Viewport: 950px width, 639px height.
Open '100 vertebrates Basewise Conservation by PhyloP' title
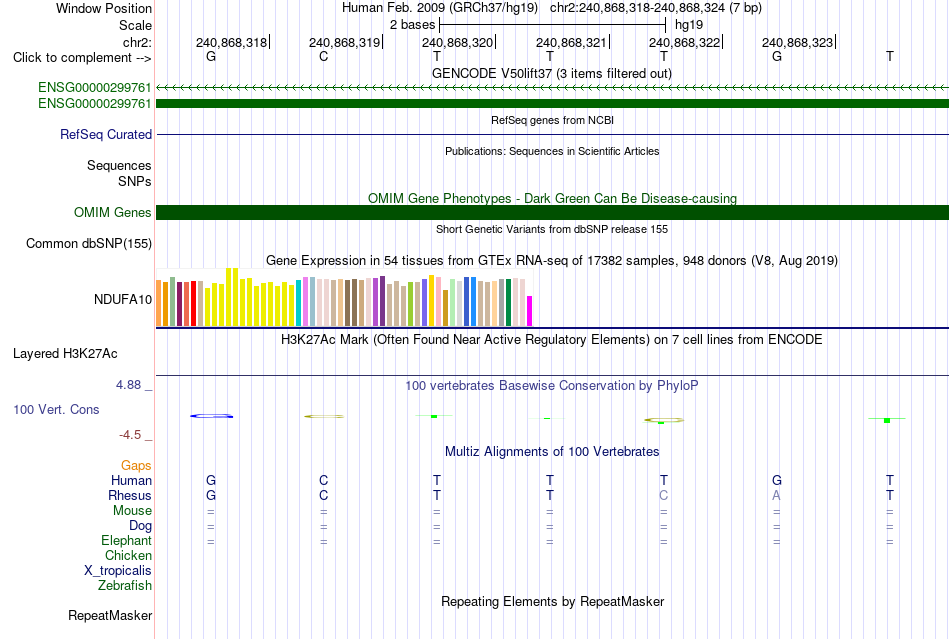(552, 386)
